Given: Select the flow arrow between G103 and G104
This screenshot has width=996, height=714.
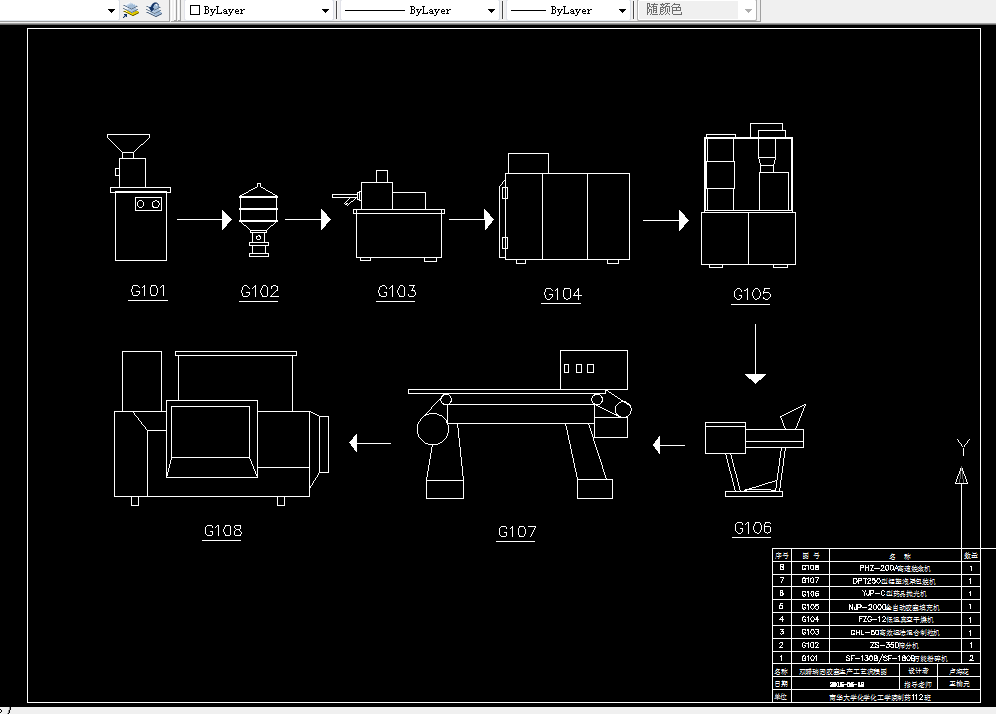Looking at the screenshot, I should pyautogui.click(x=471, y=220).
